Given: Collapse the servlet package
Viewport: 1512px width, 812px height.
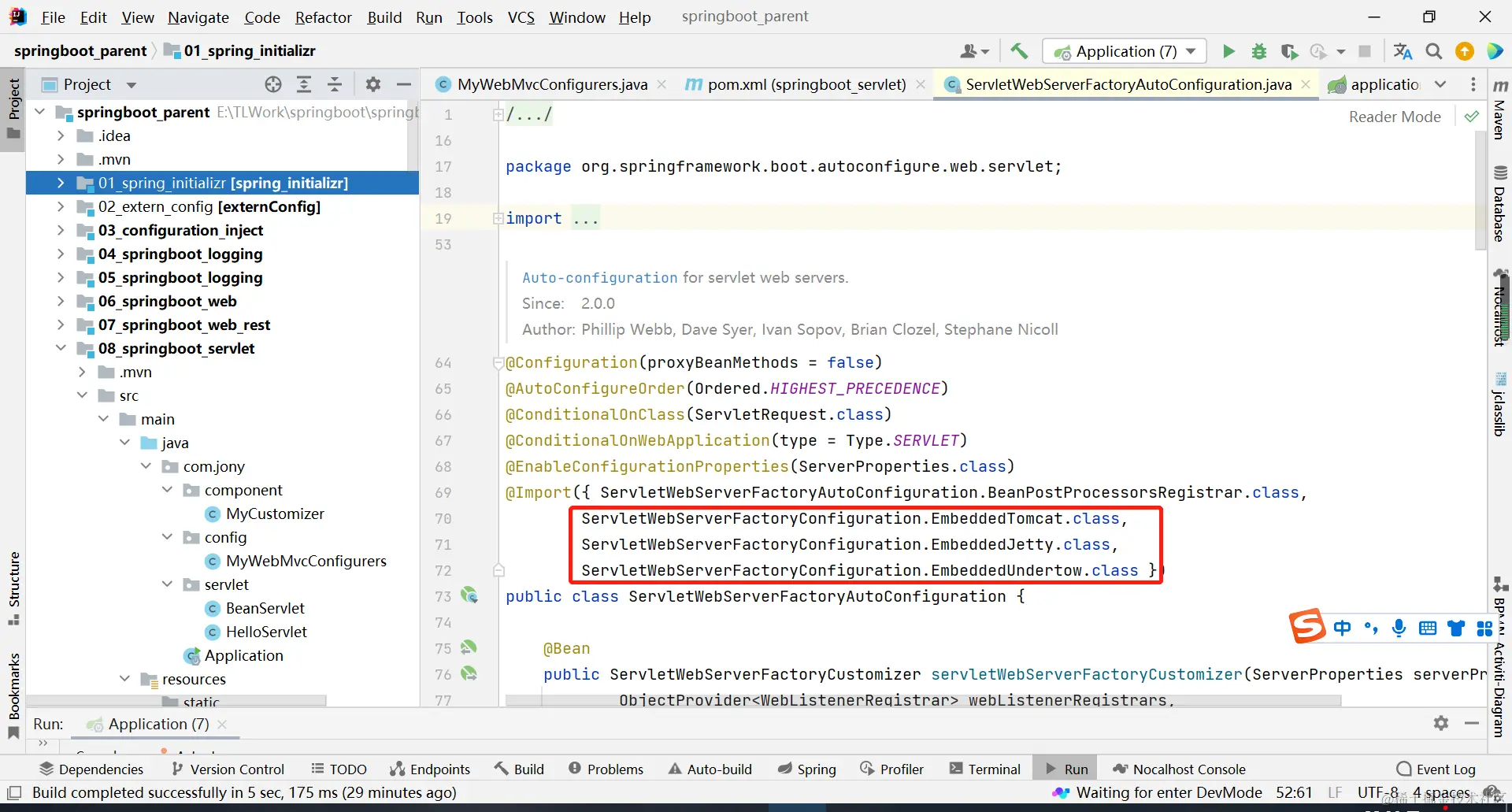Looking at the screenshot, I should (167, 584).
